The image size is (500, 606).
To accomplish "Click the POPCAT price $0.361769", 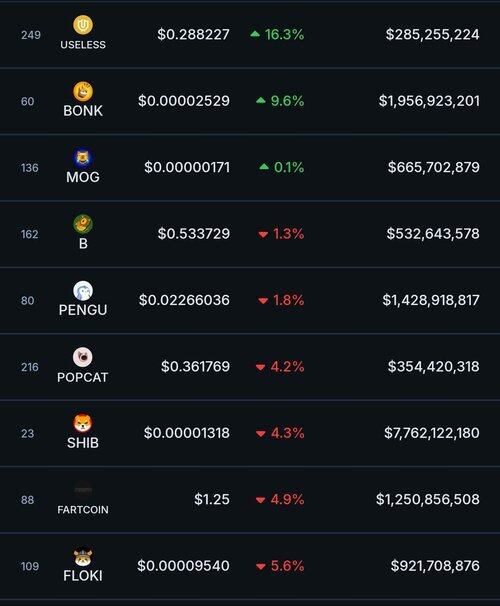I will pyautogui.click(x=196, y=366).
